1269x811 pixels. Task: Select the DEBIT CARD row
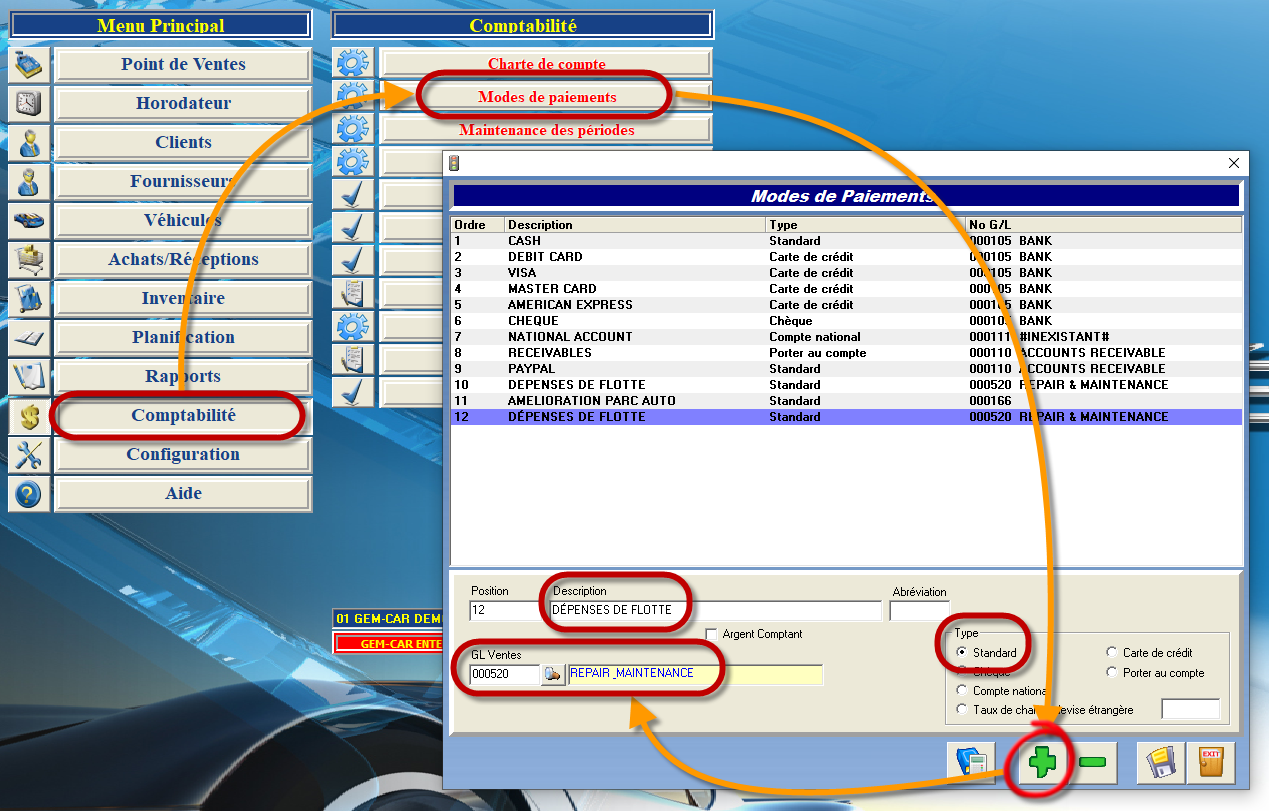click(x=846, y=257)
